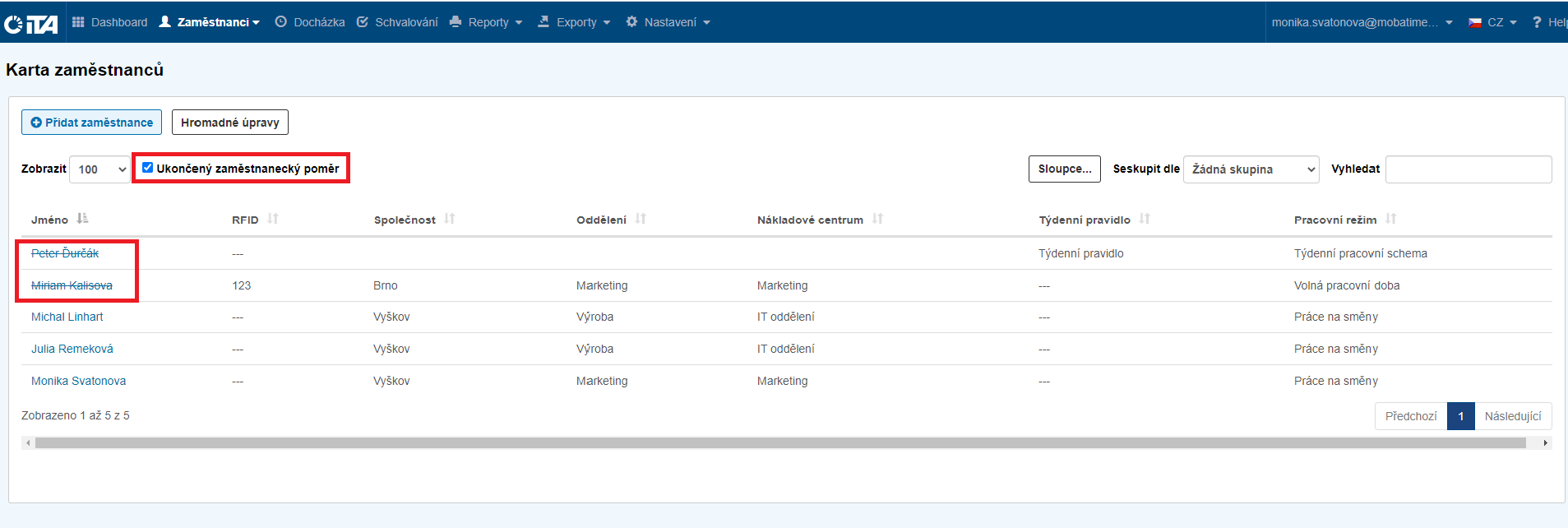This screenshot has height=528, width=1568.
Task: Open the Reporty menu
Action: tap(487, 22)
